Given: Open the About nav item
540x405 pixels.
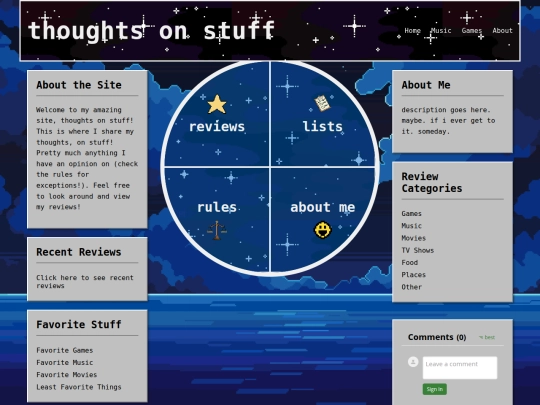Looking at the screenshot, I should point(502,30).
